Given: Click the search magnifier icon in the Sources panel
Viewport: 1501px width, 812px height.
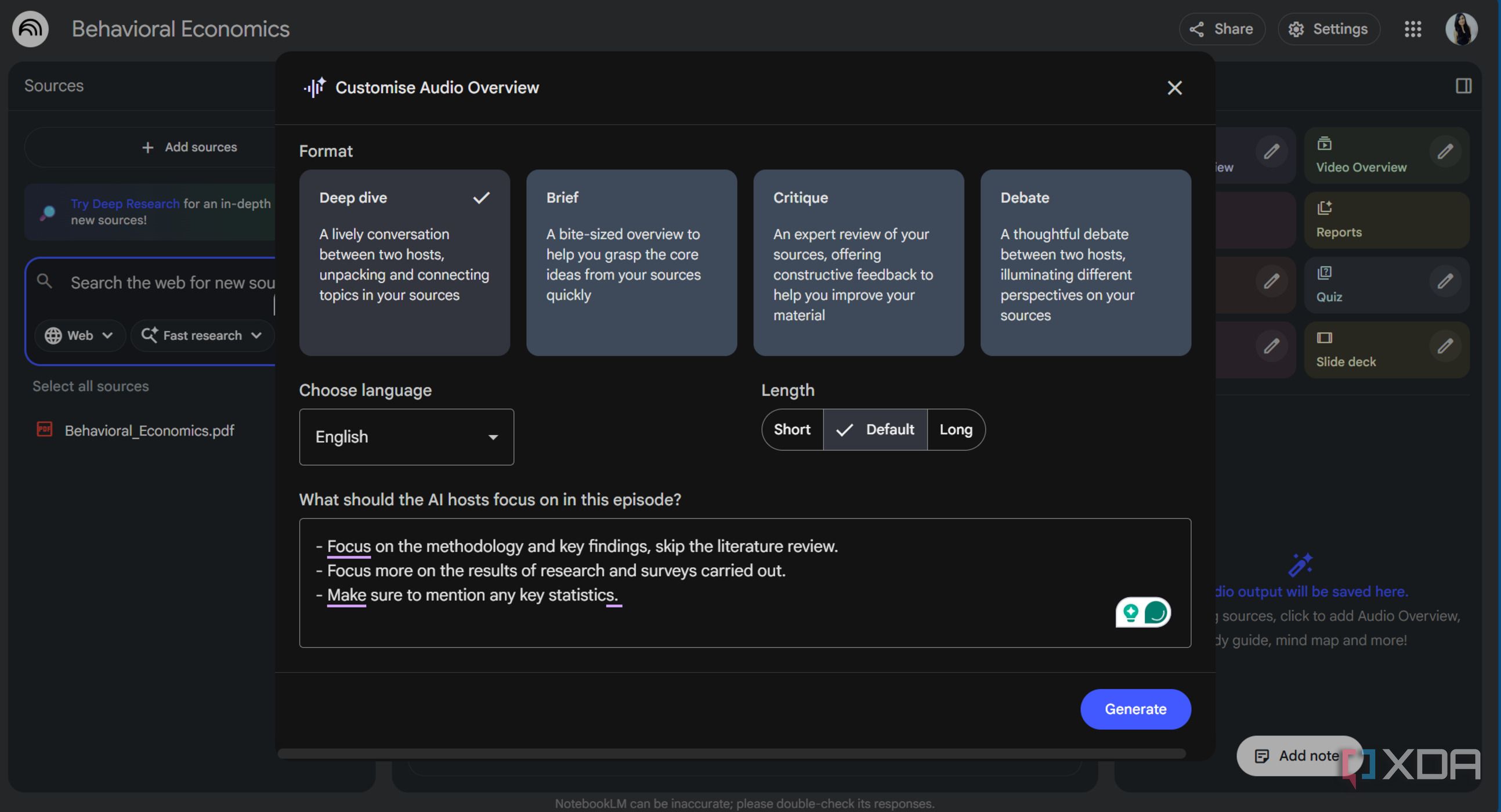Looking at the screenshot, I should click(x=44, y=281).
